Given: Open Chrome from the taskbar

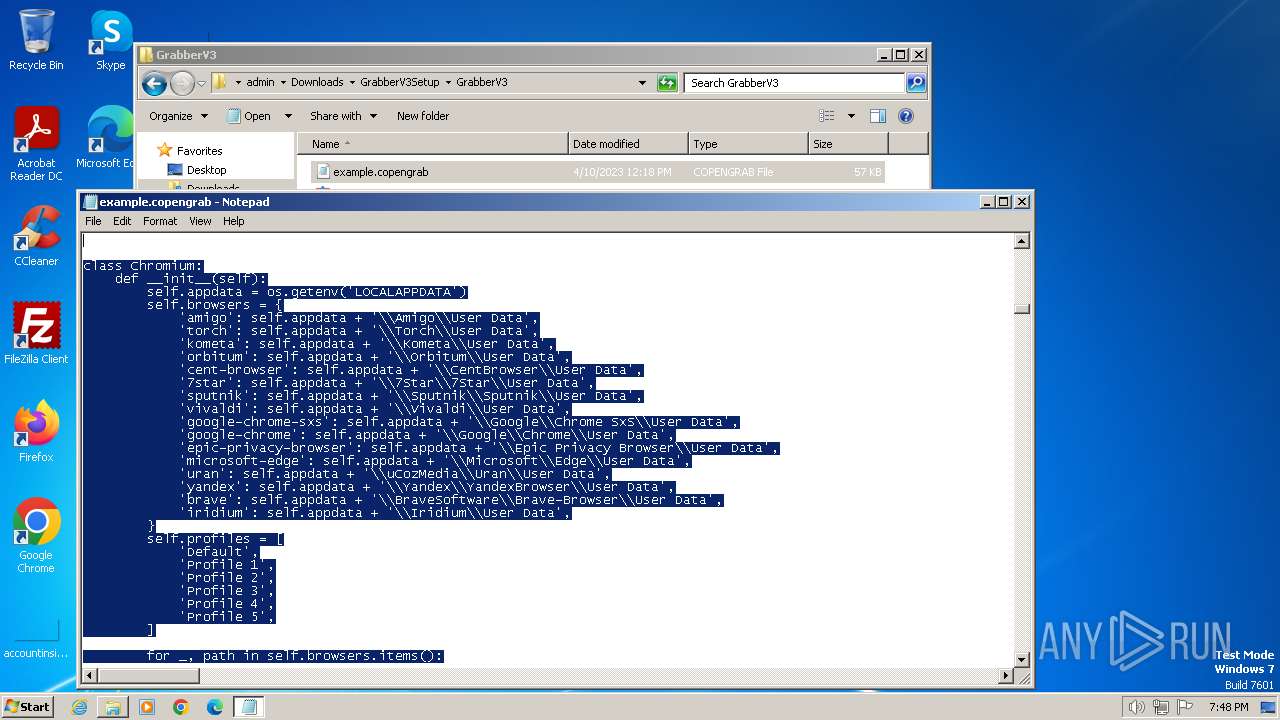Looking at the screenshot, I should (x=181, y=707).
